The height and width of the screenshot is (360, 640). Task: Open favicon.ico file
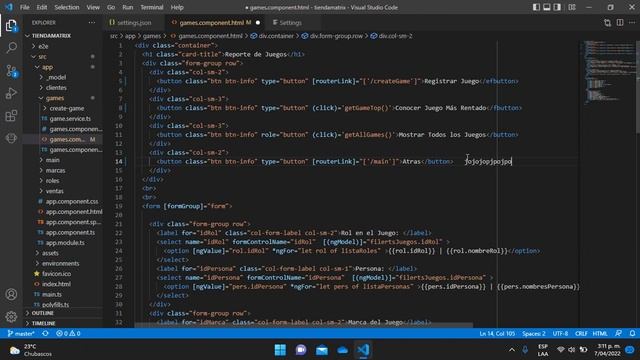point(56,273)
